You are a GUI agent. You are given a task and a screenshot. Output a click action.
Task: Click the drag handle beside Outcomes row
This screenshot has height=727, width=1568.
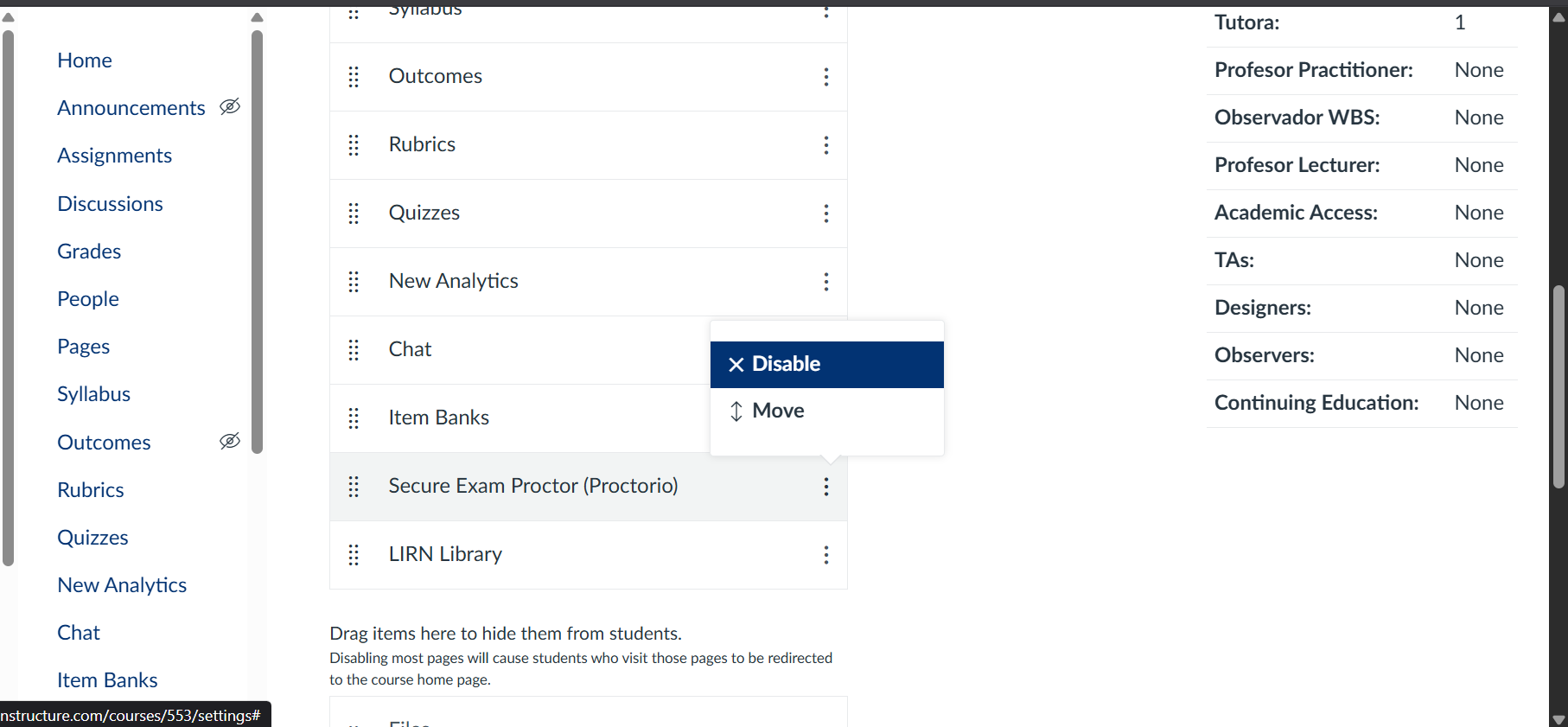click(354, 77)
